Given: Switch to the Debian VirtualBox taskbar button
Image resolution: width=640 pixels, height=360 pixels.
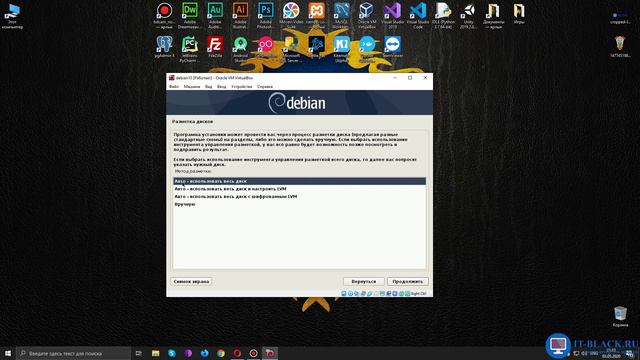Looking at the screenshot, I should click(x=270, y=353).
